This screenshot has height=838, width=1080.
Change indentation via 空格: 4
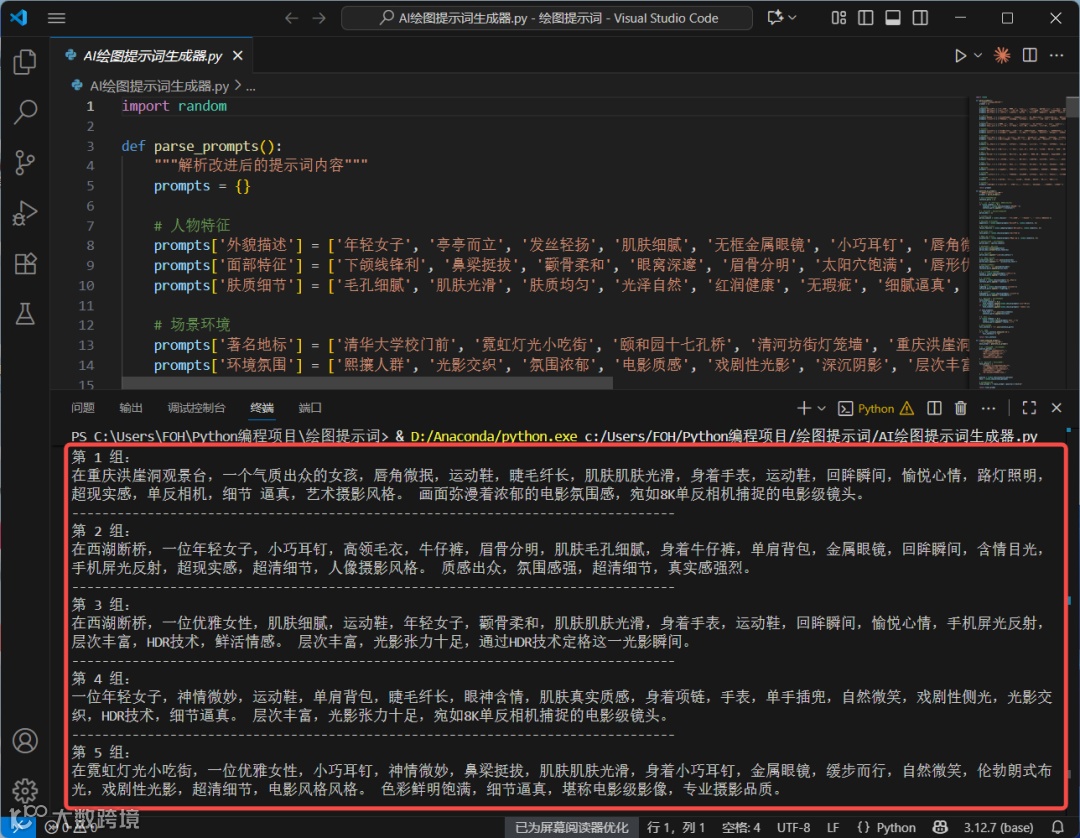click(x=741, y=828)
